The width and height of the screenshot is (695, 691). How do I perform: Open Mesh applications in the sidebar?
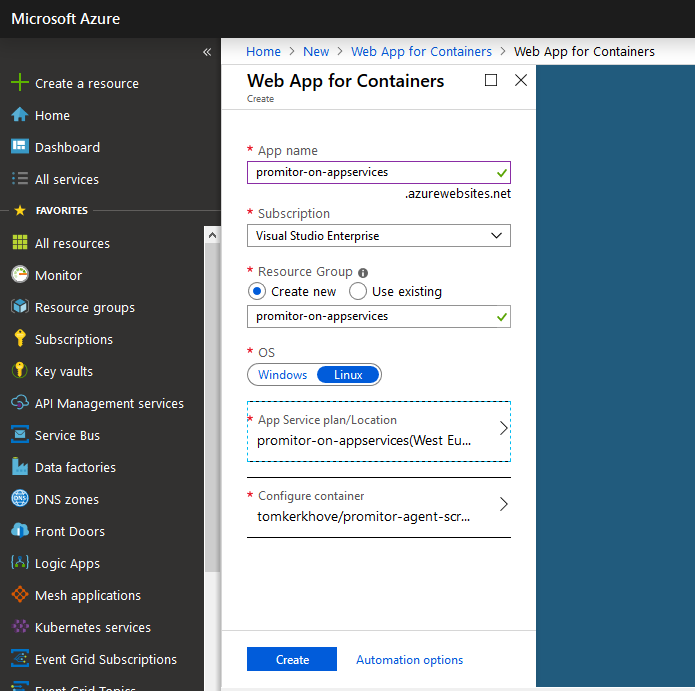tap(88, 596)
